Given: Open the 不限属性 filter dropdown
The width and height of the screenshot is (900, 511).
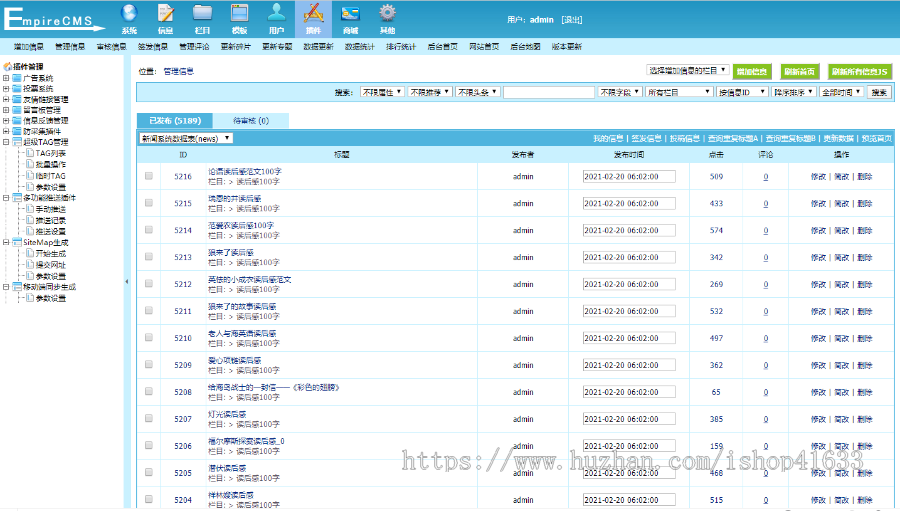Looking at the screenshot, I should click(382, 92).
